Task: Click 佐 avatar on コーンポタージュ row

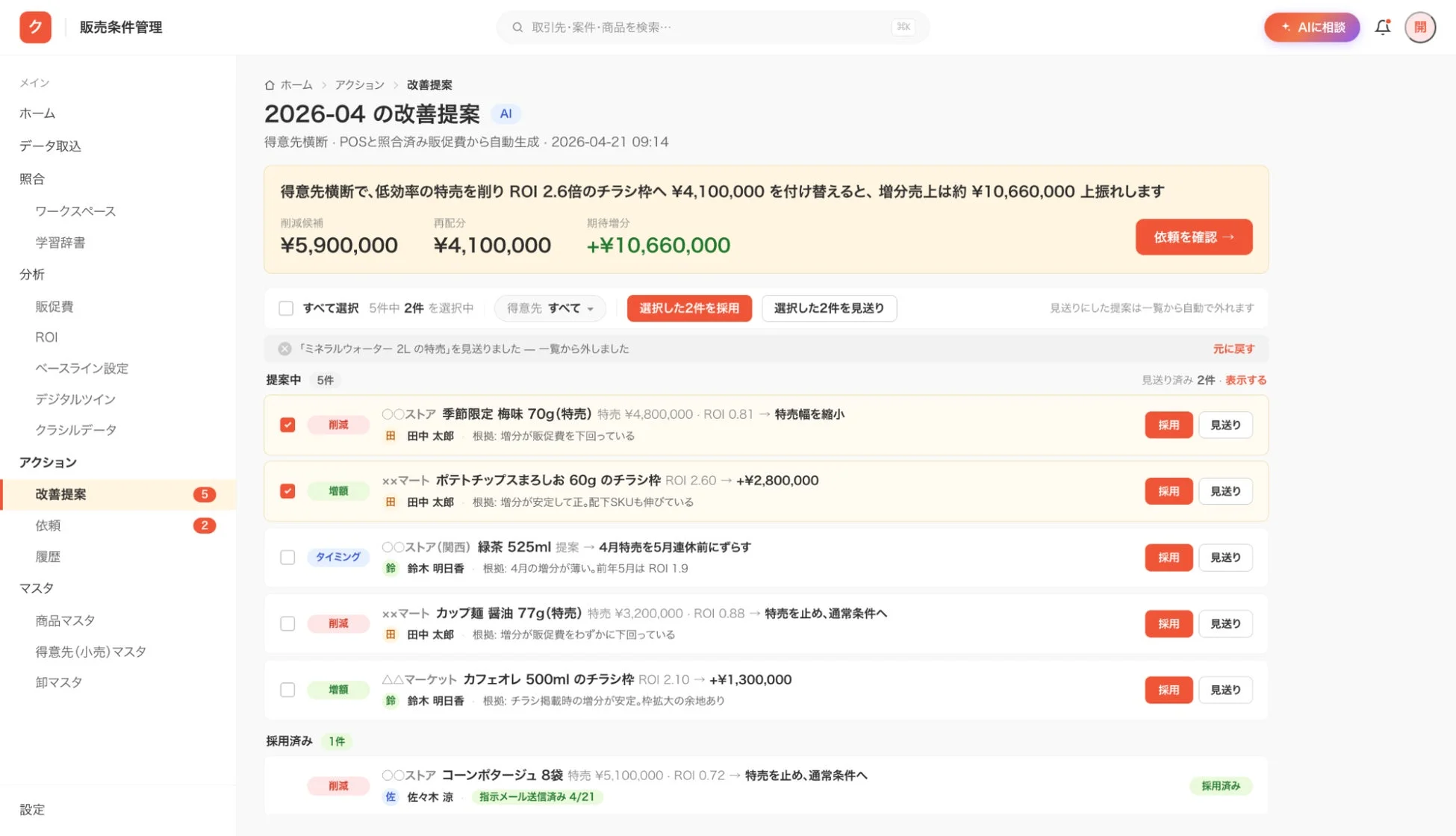Action: (391, 797)
